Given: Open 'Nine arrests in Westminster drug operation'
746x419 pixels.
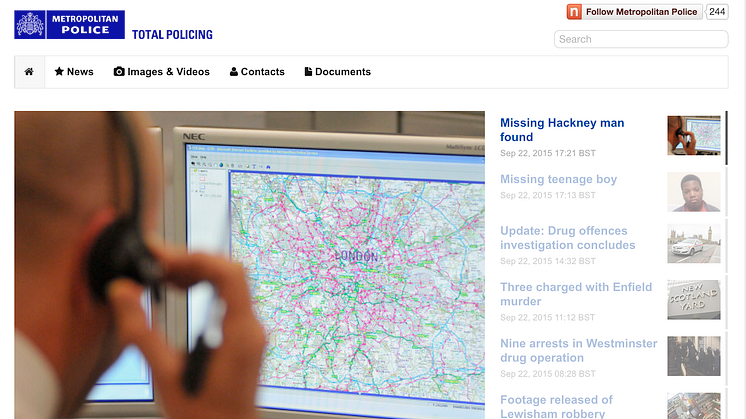Looking at the screenshot, I should tap(579, 351).
